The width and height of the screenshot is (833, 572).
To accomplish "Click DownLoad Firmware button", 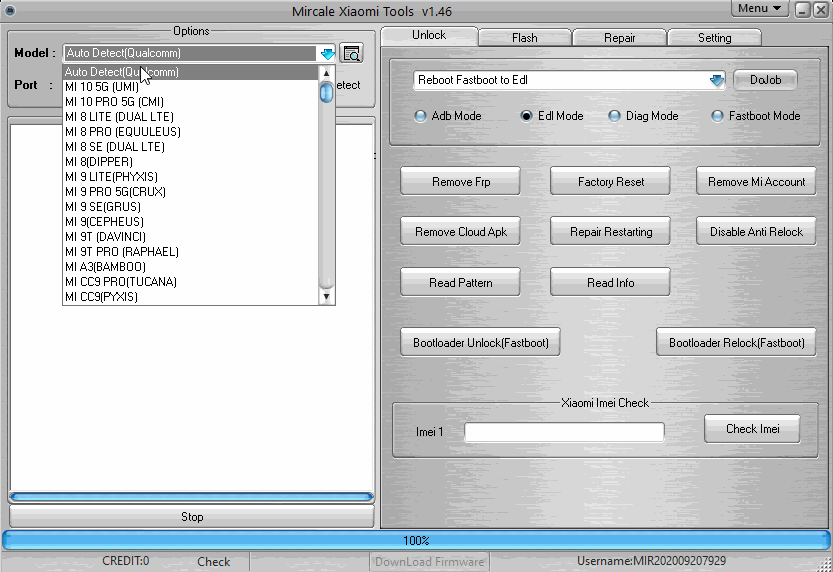I will [x=429, y=561].
